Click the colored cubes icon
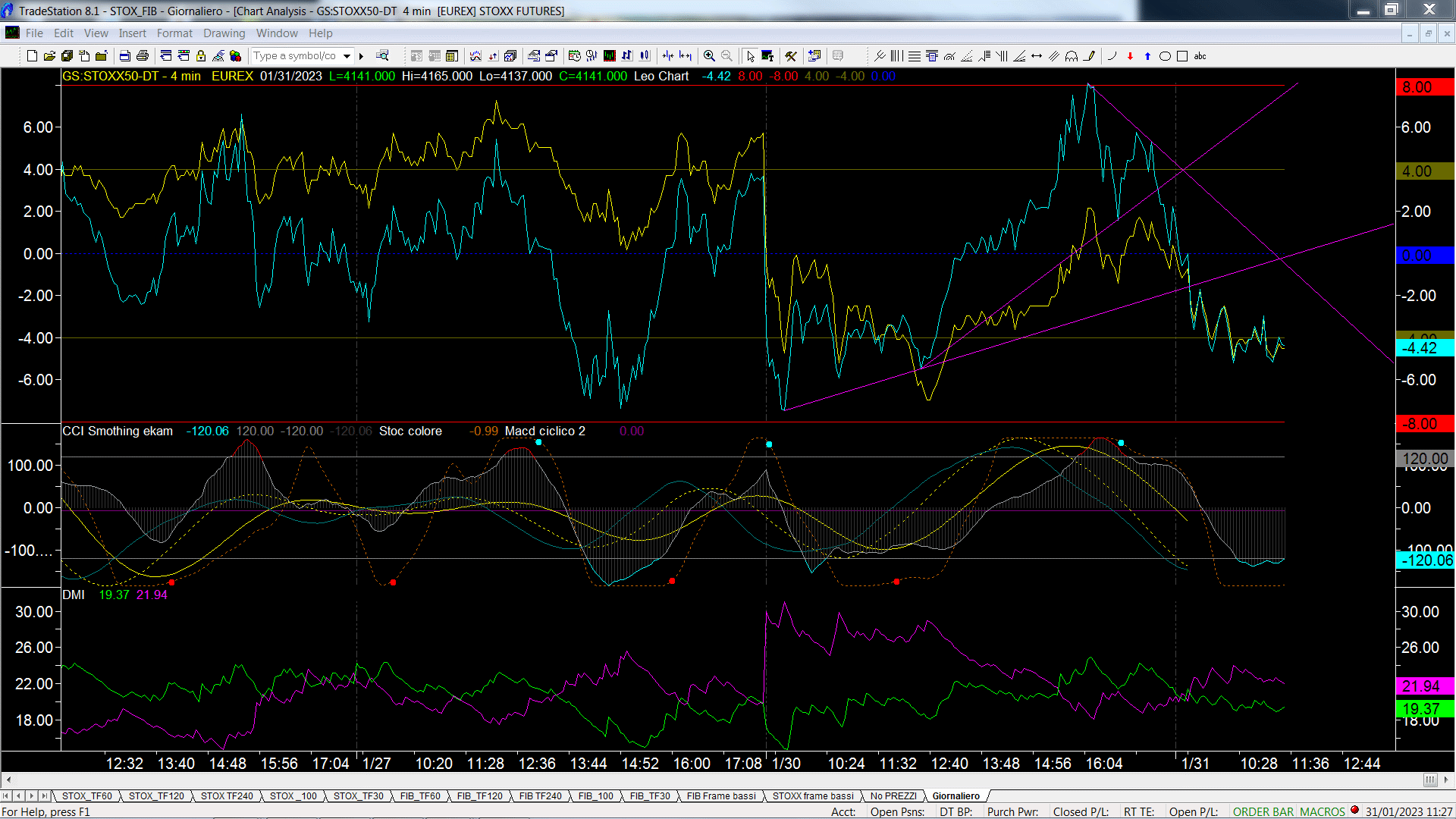The image size is (1456, 819). [x=235, y=56]
